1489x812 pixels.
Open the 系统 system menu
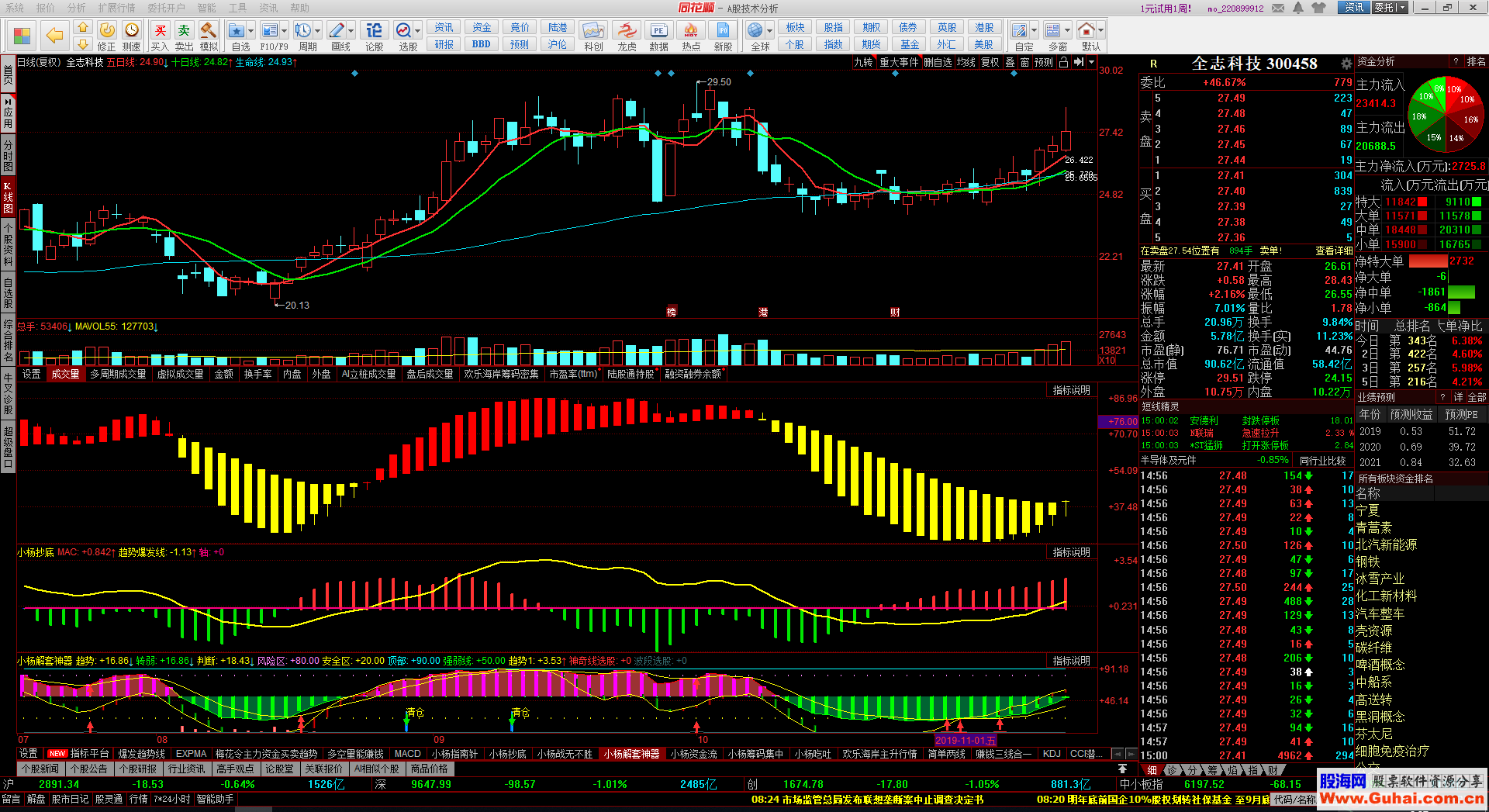pos(15,8)
